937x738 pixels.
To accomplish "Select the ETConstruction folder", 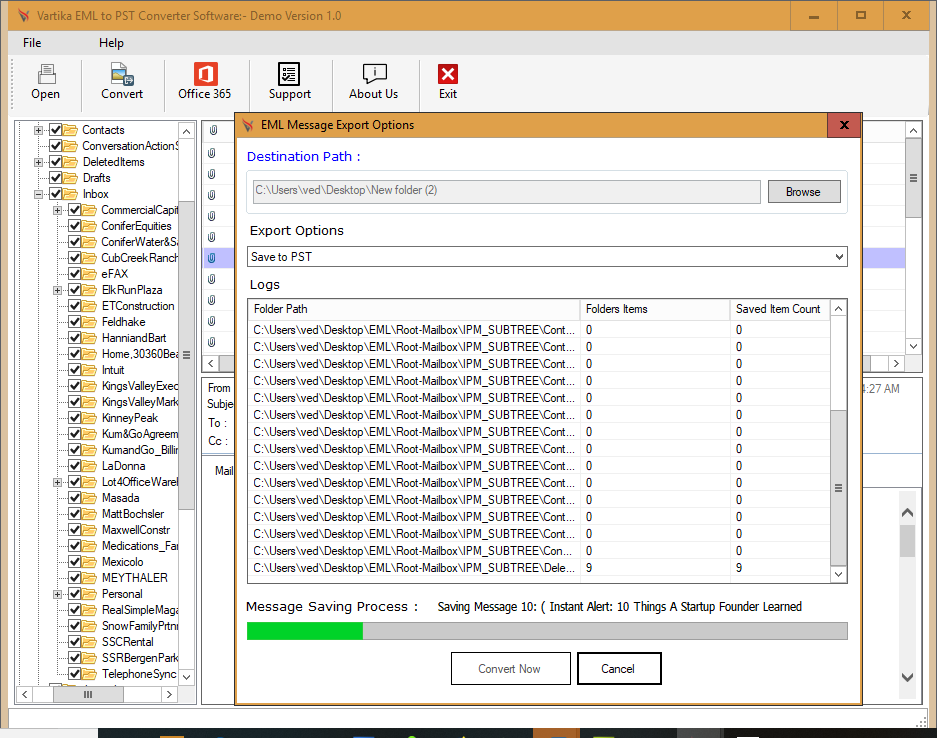I will click(x=138, y=306).
